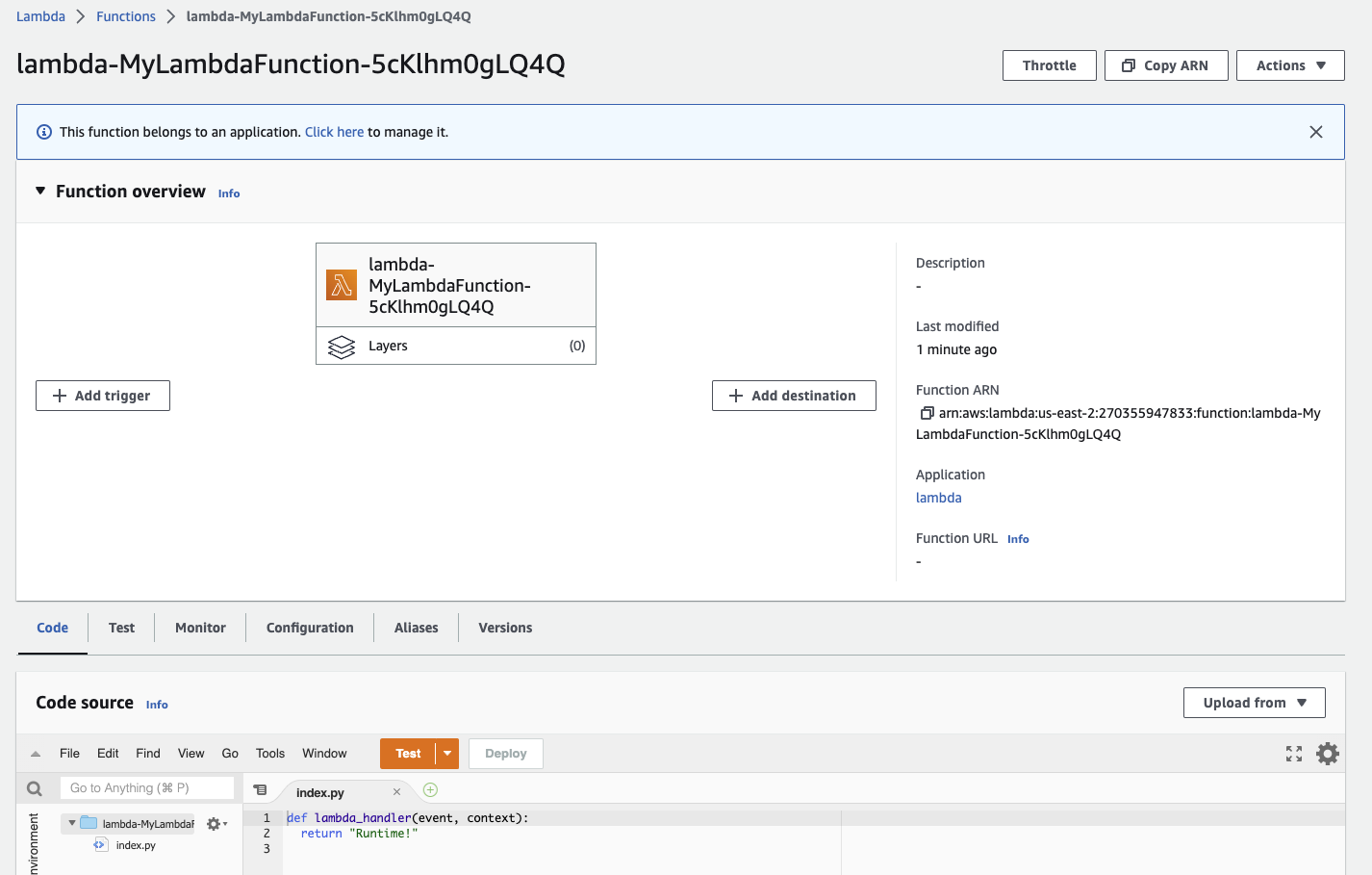Click the lambda-MyLambdaF folder icon
1372x875 pixels.
click(89, 823)
